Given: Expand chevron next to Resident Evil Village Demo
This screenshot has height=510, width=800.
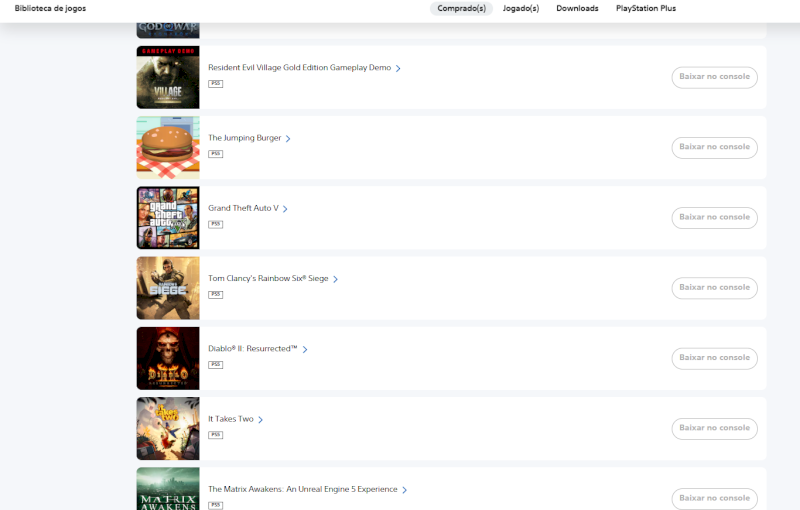Looking at the screenshot, I should 398,68.
